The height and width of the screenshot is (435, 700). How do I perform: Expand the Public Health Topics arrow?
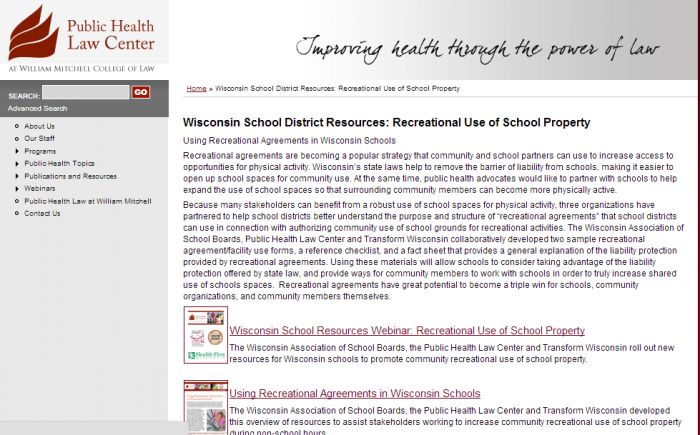point(17,164)
